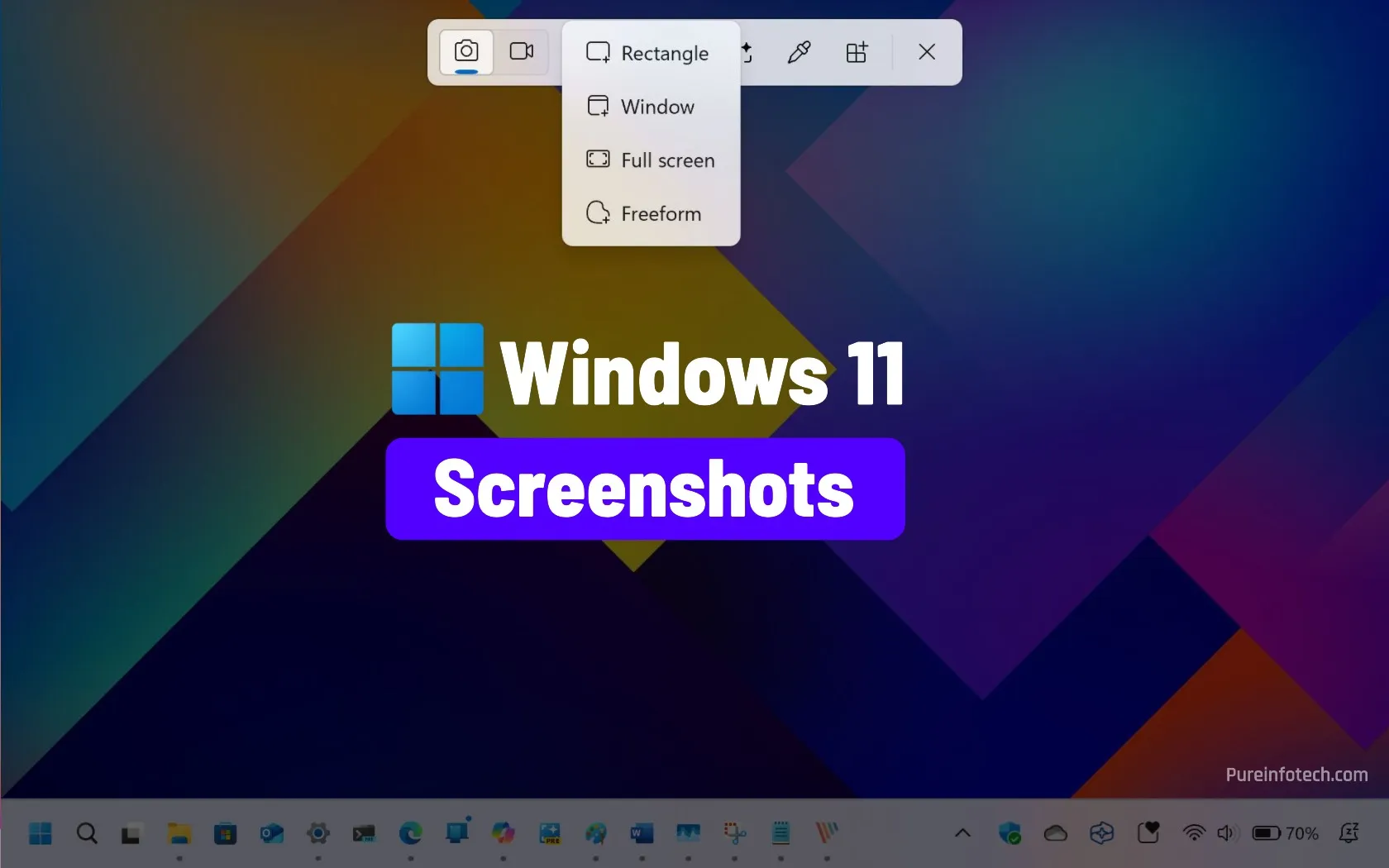
Task: Open Windows Security shield tray icon
Action: click(1010, 833)
